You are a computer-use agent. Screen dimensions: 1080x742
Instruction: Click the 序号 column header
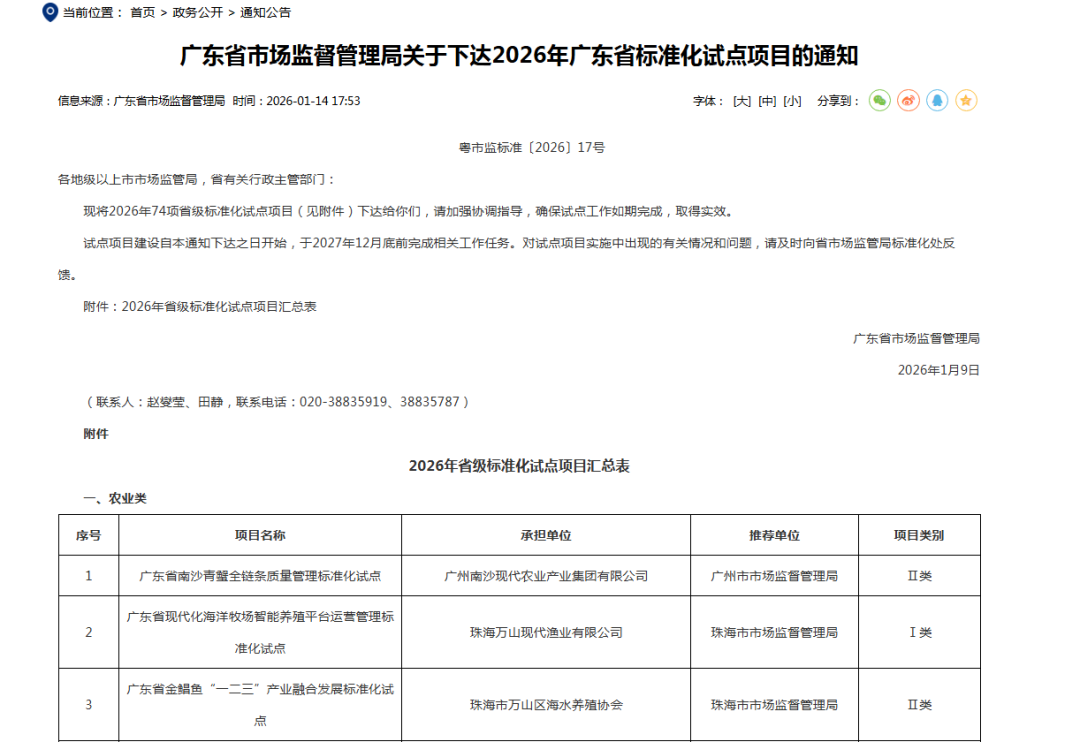click(88, 535)
